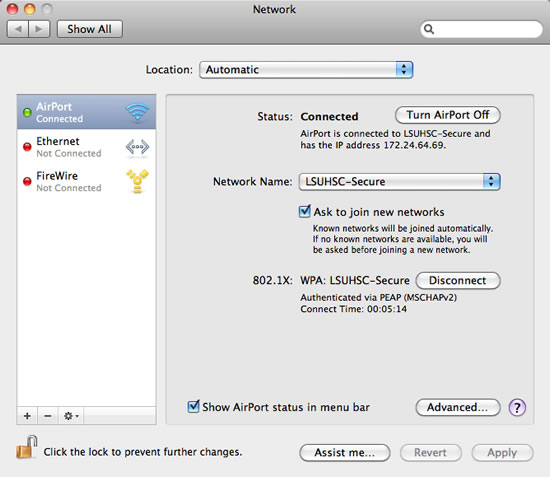The width and height of the screenshot is (550, 477).
Task: Click the lock icon to prevent changes
Action: (27, 447)
